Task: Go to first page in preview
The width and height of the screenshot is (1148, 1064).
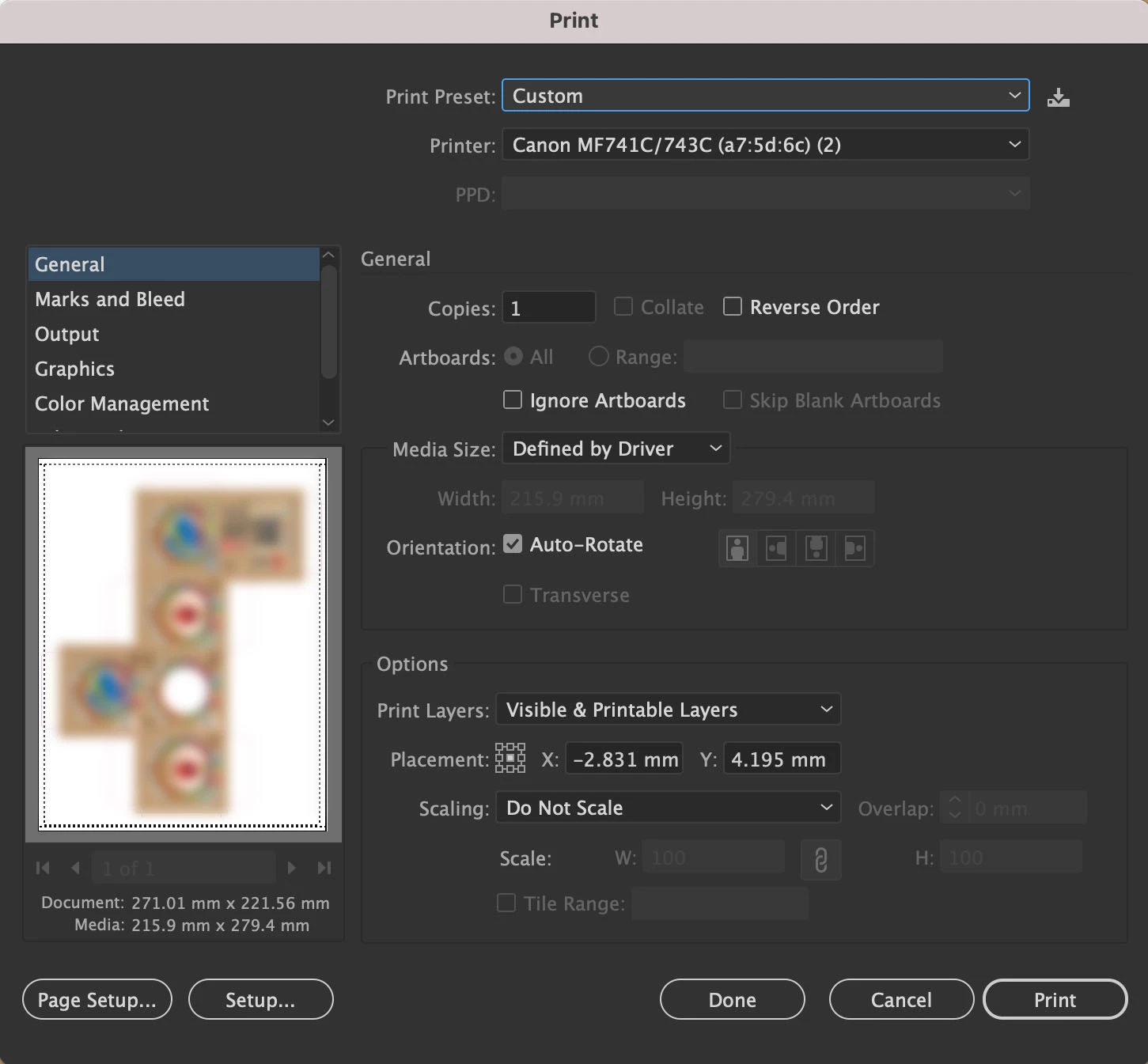Action: (43, 868)
